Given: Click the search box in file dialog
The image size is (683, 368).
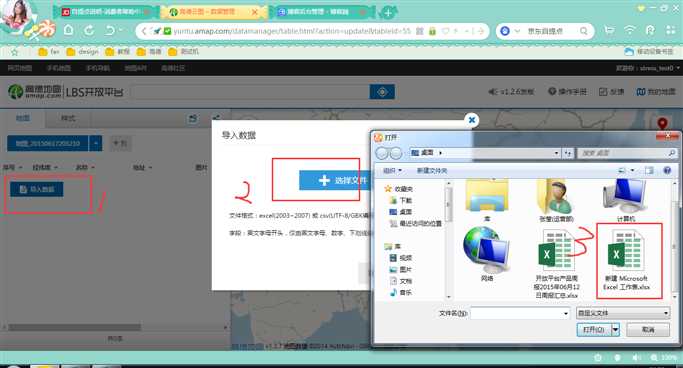Looking at the screenshot, I should pos(626,153).
